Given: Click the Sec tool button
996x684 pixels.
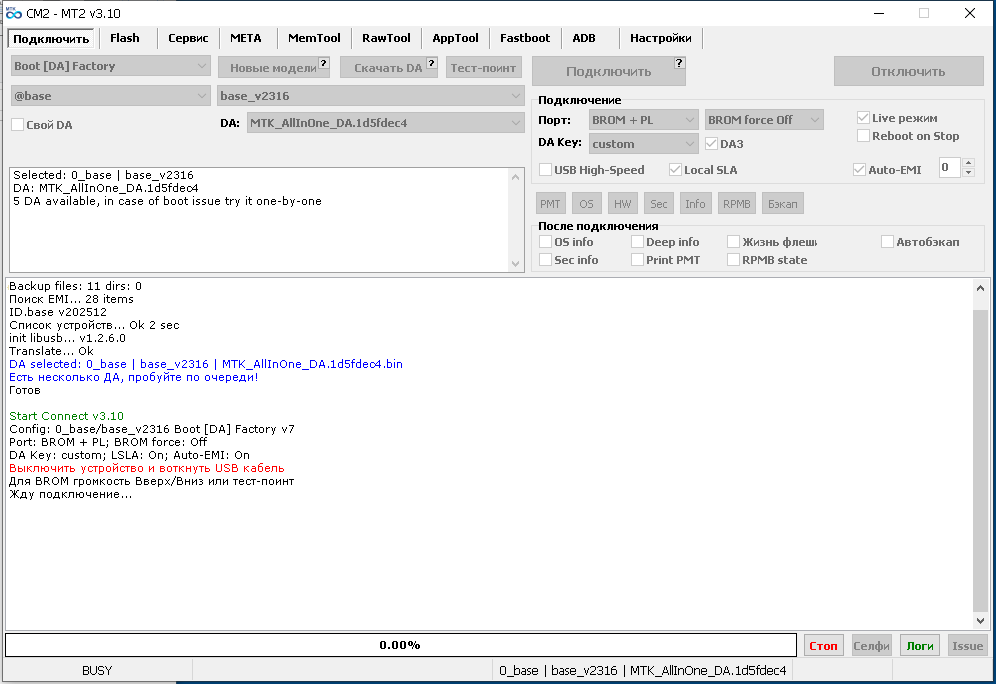Looking at the screenshot, I should pos(658,204).
